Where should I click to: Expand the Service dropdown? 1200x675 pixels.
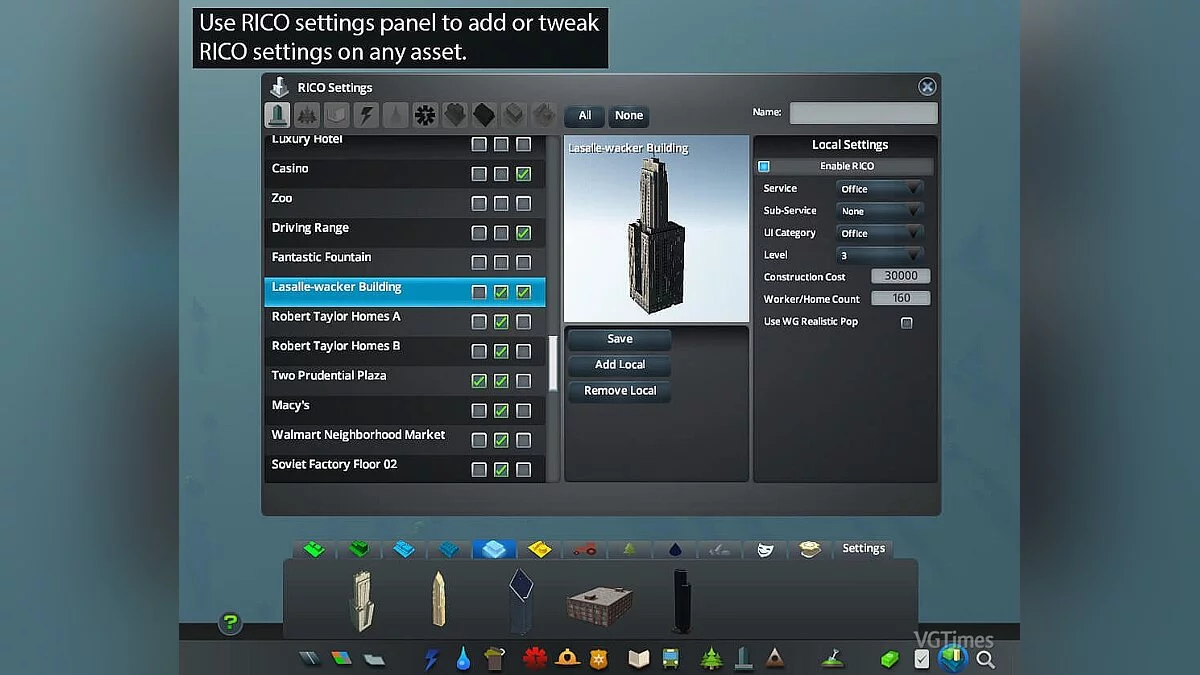[x=879, y=189]
